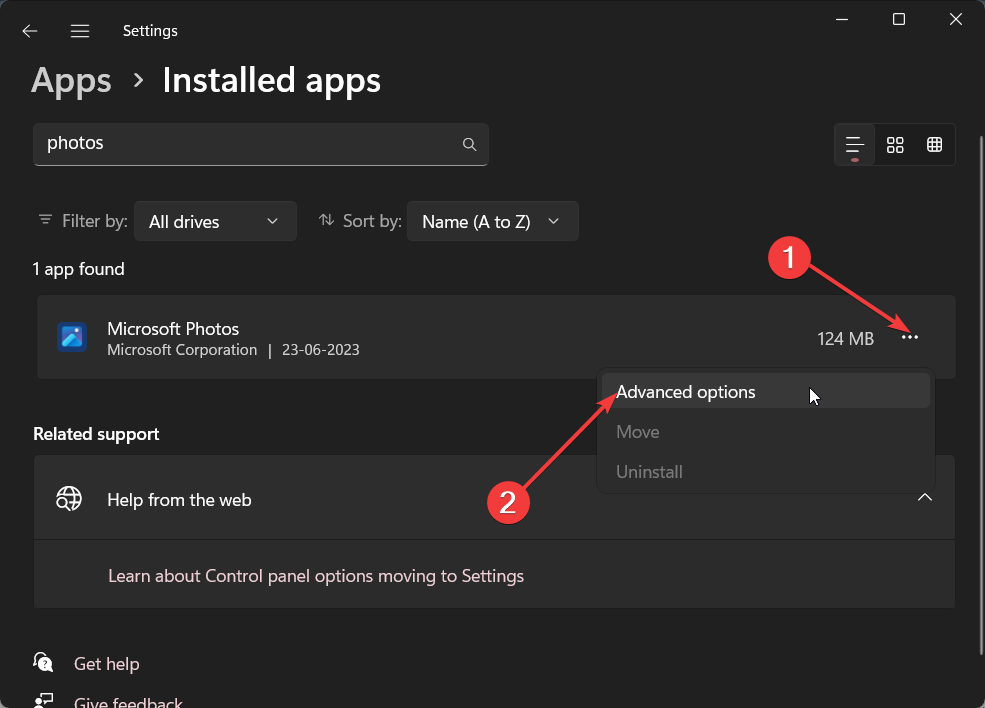Close the Settings window

click(x=955, y=19)
